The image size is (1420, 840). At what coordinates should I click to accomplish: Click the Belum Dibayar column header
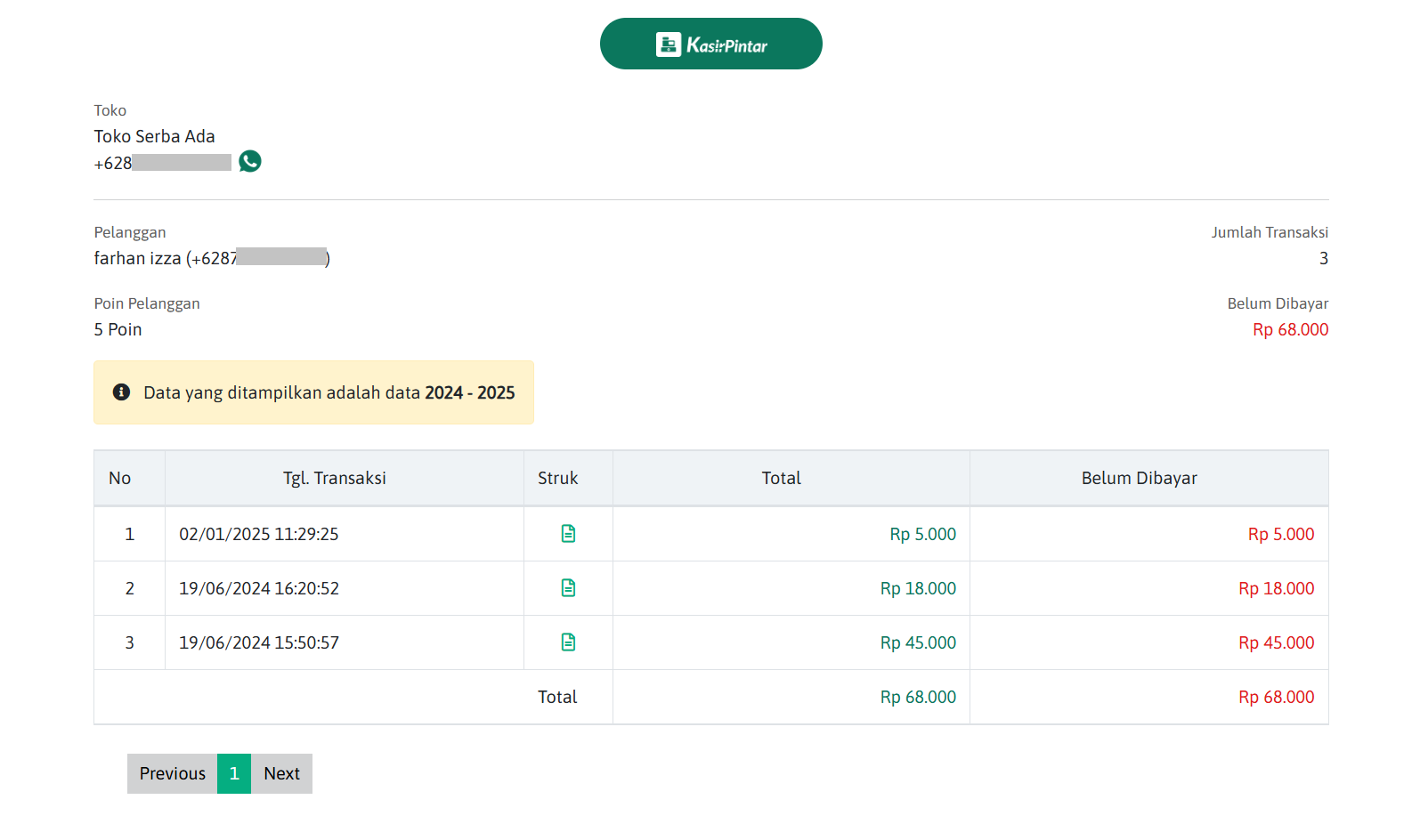point(1139,478)
